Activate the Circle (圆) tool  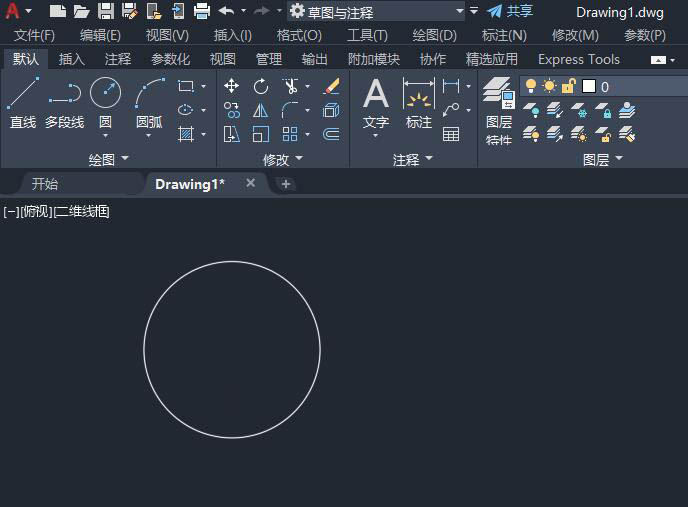105,103
